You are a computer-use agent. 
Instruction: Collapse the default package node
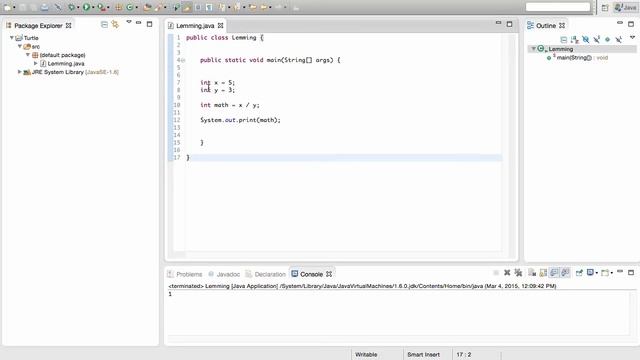[x=28, y=55]
